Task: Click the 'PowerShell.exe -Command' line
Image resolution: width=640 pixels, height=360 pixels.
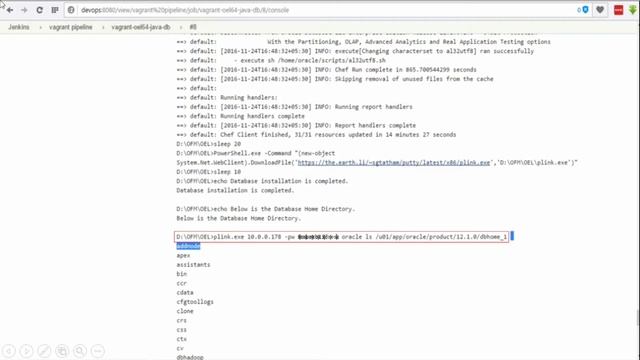Action: (x=256, y=153)
